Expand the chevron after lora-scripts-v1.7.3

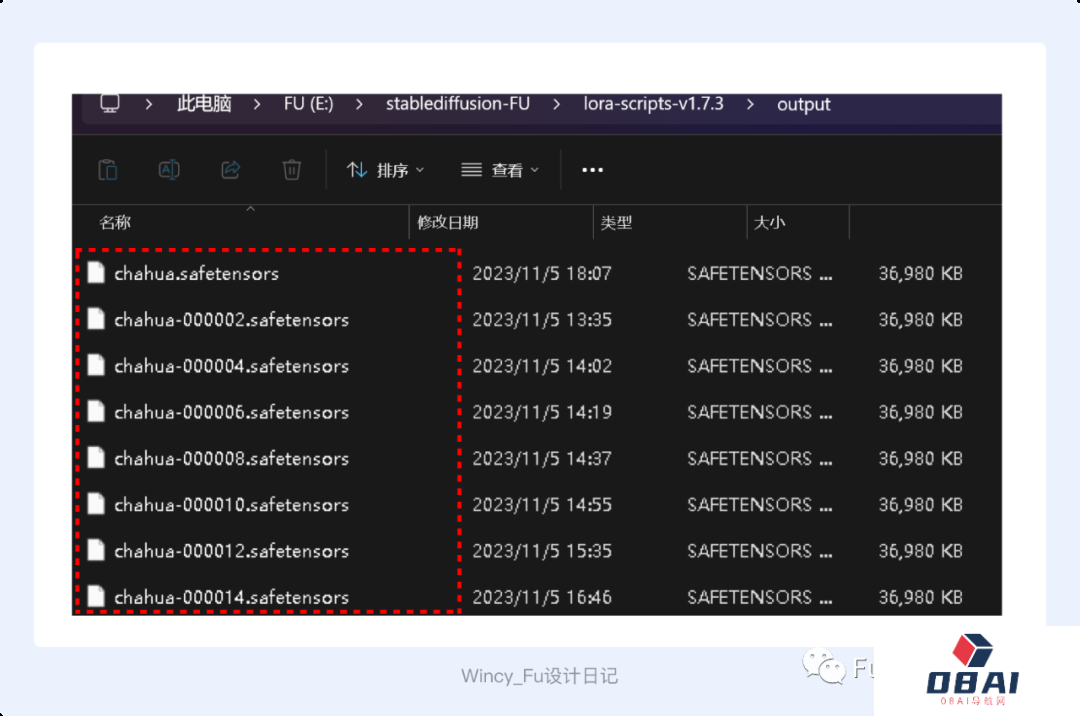pos(751,104)
